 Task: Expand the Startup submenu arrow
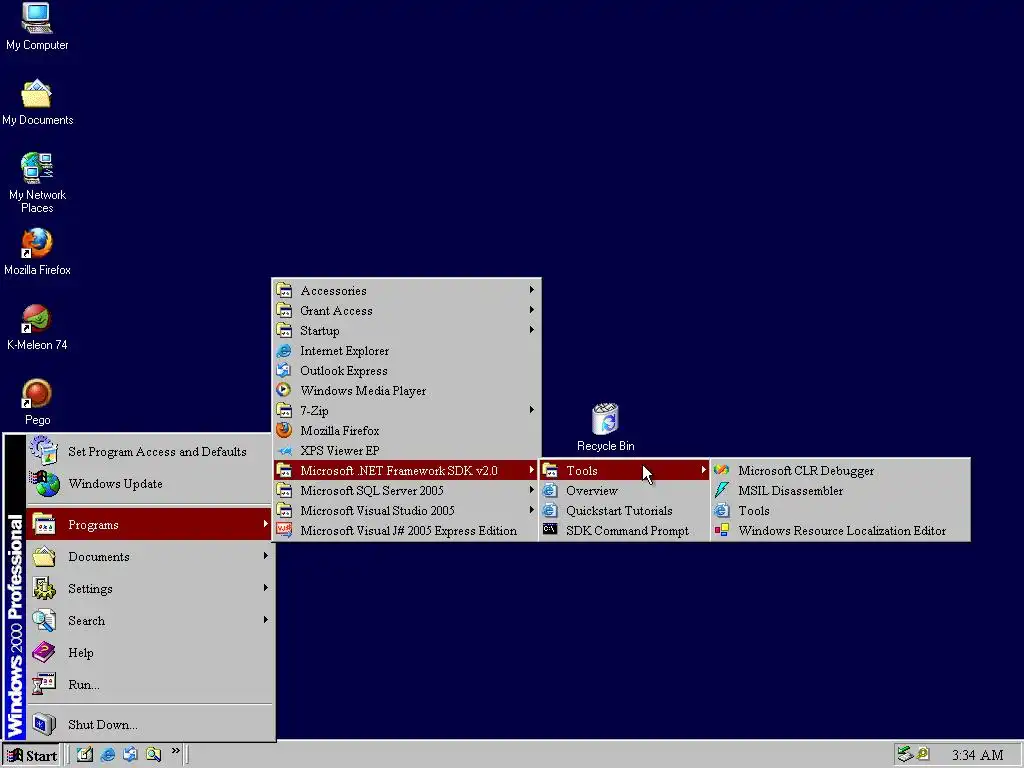(x=532, y=330)
